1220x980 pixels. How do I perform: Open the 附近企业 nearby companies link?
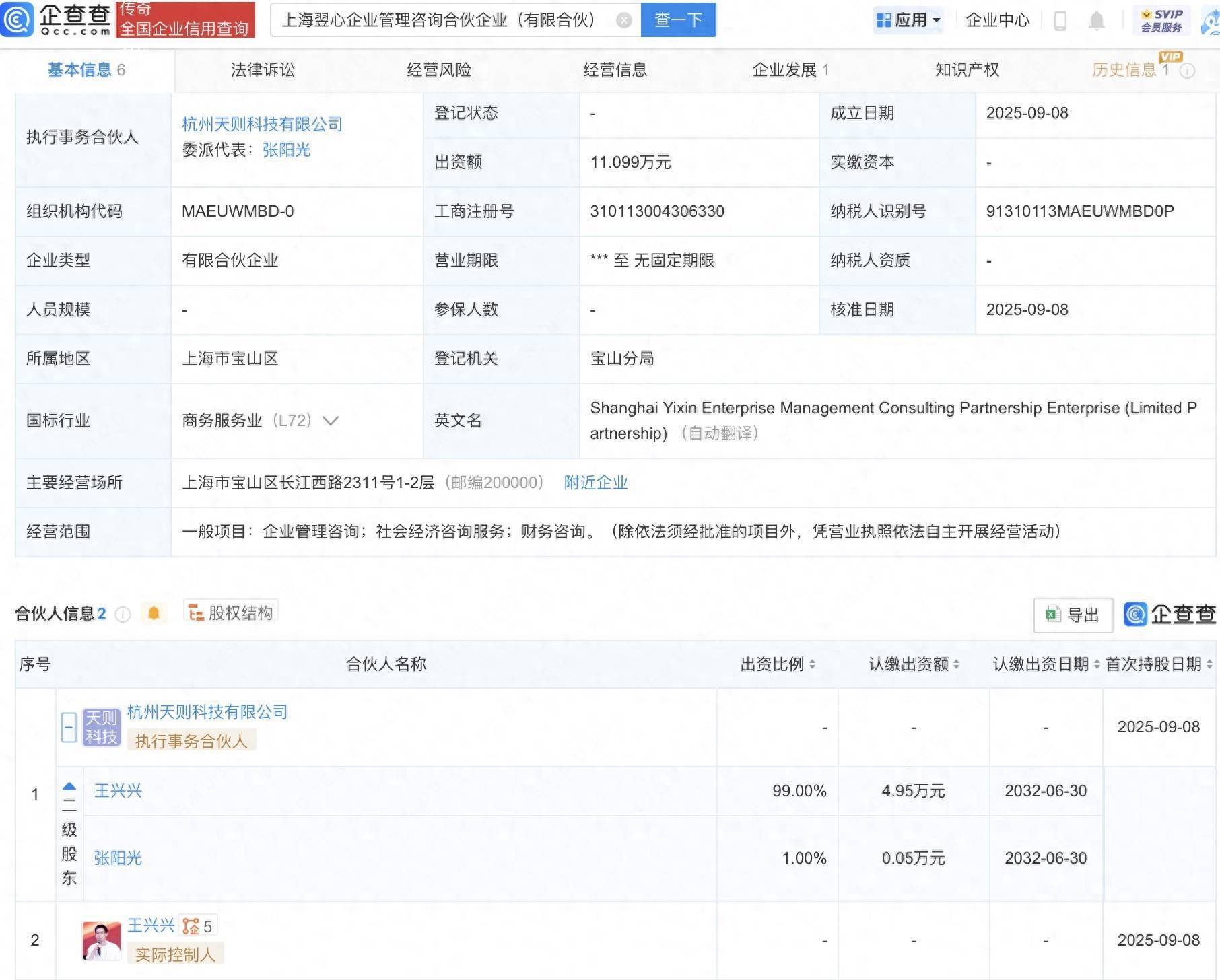coord(595,482)
